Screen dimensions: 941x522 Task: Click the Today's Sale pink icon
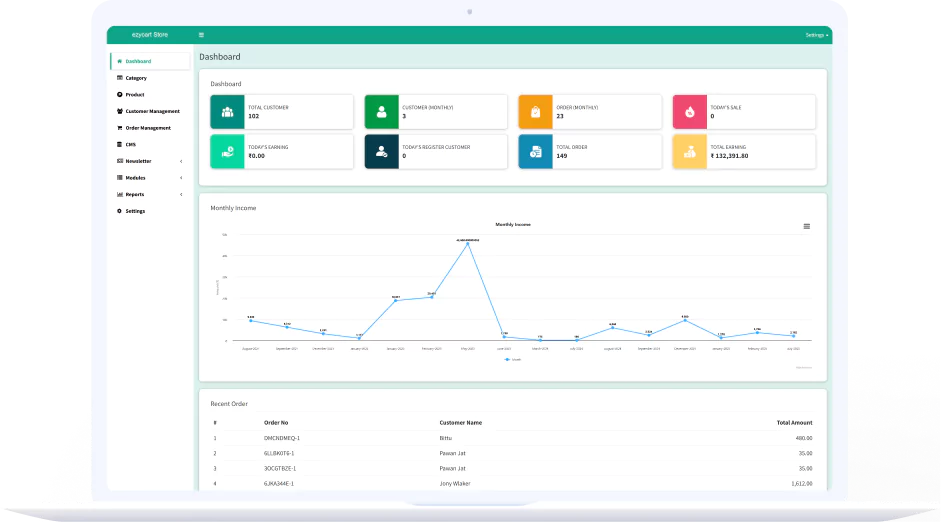(x=690, y=112)
